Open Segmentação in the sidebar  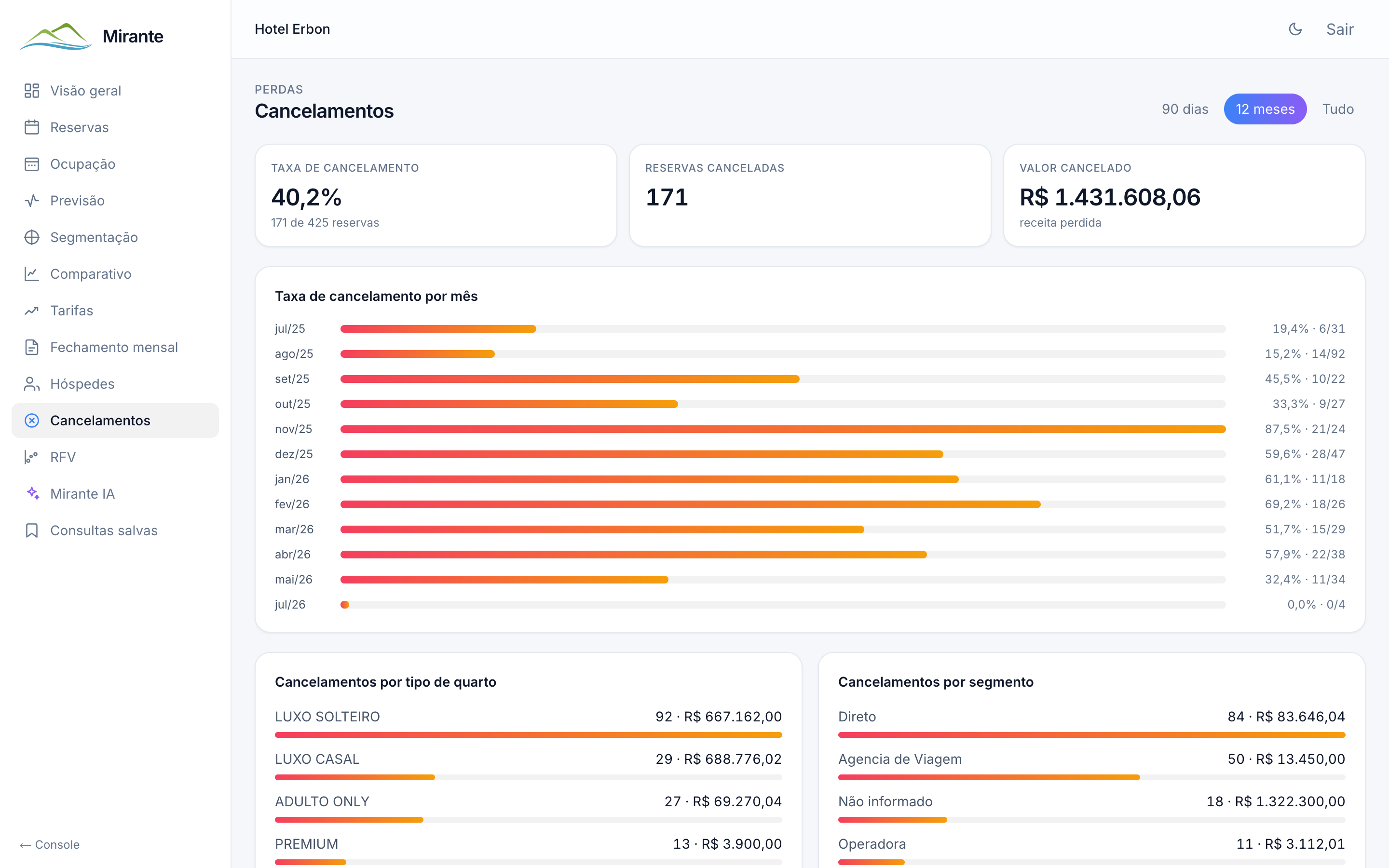coord(115,237)
